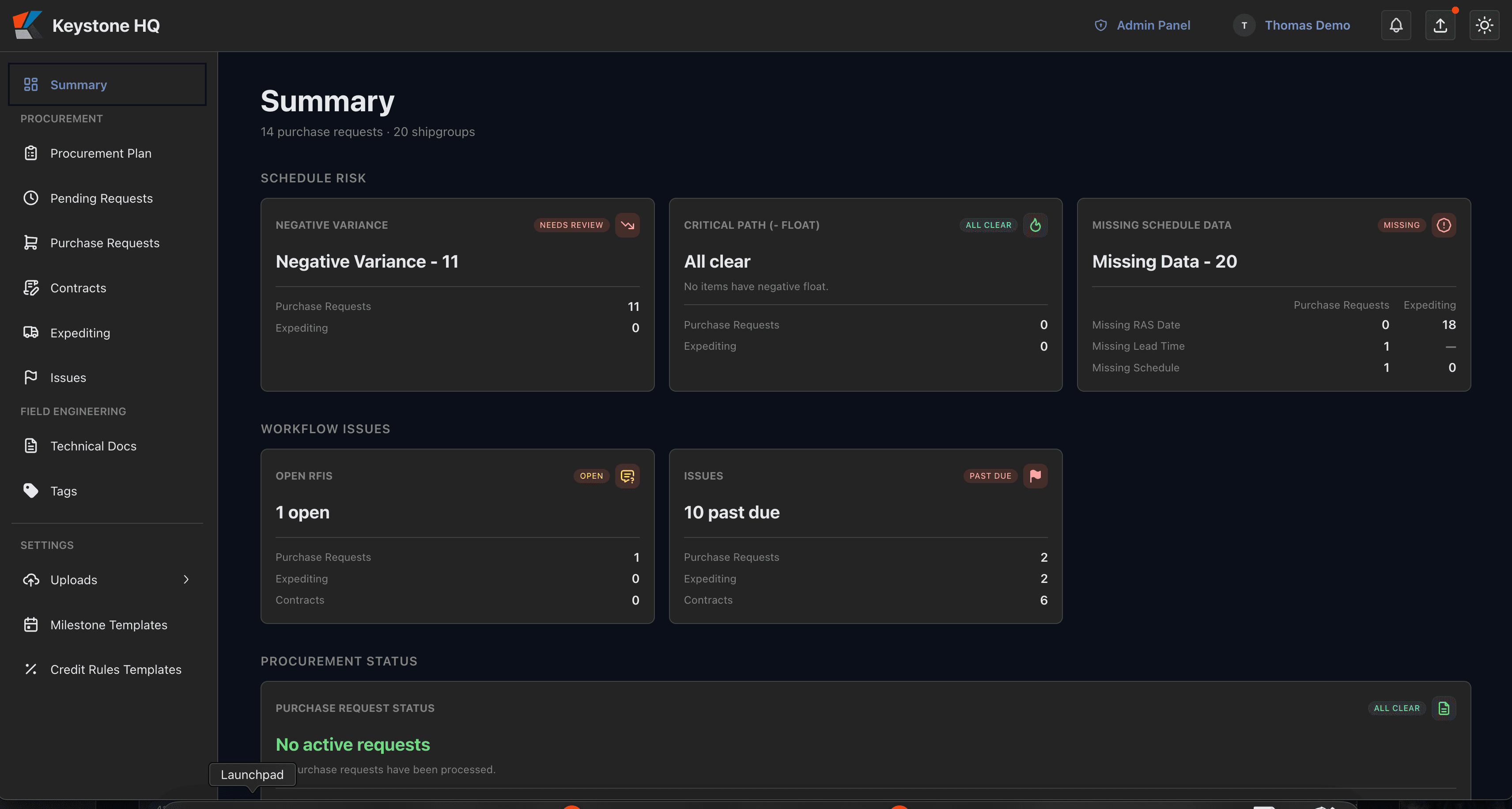This screenshot has height=809, width=1512.
Task: Click the Negative Variance trend-down icon
Action: coord(627,225)
